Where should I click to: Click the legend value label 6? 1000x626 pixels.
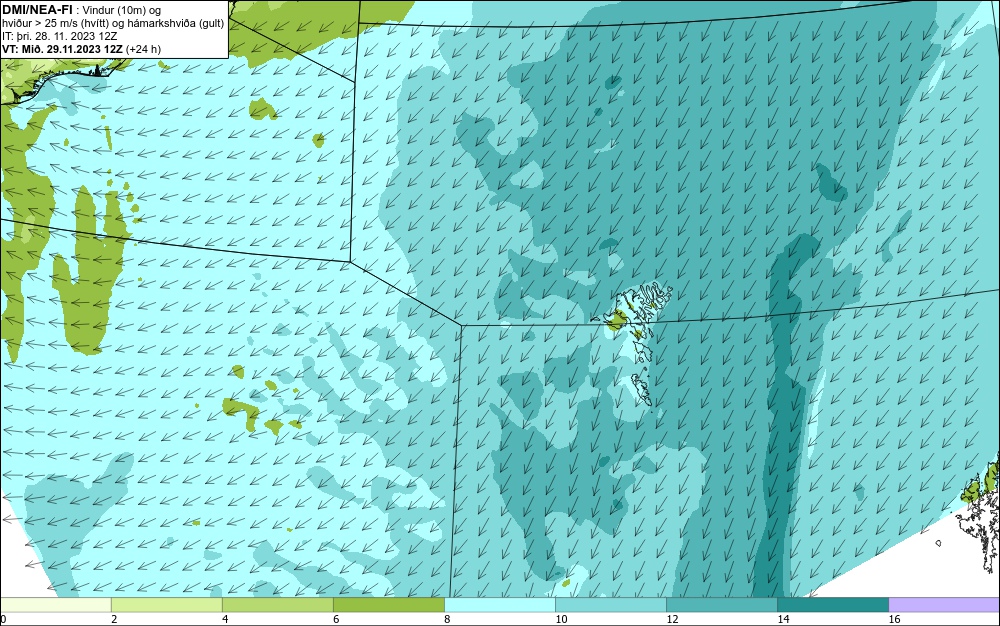336,619
